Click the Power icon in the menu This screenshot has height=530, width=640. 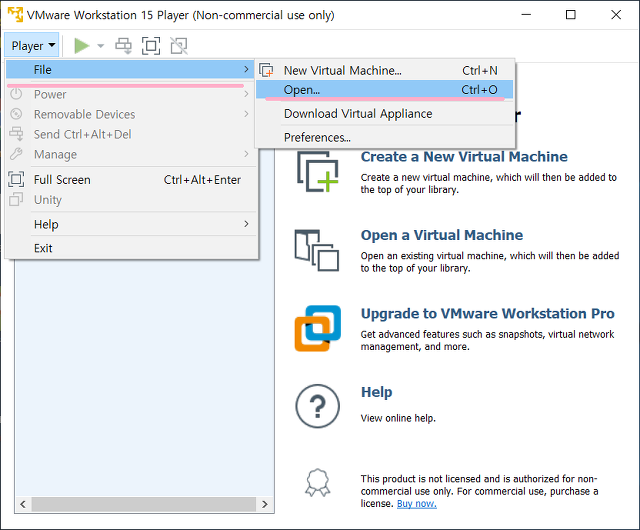(x=16, y=94)
